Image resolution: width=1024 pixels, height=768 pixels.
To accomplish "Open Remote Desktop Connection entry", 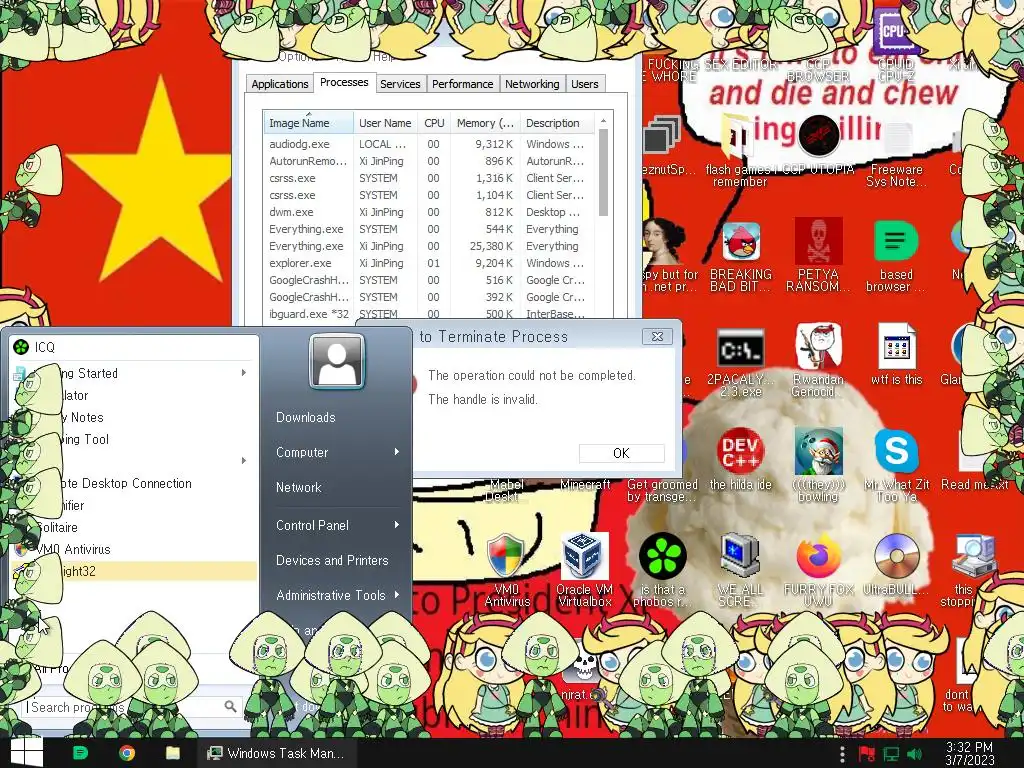I will [x=134, y=483].
